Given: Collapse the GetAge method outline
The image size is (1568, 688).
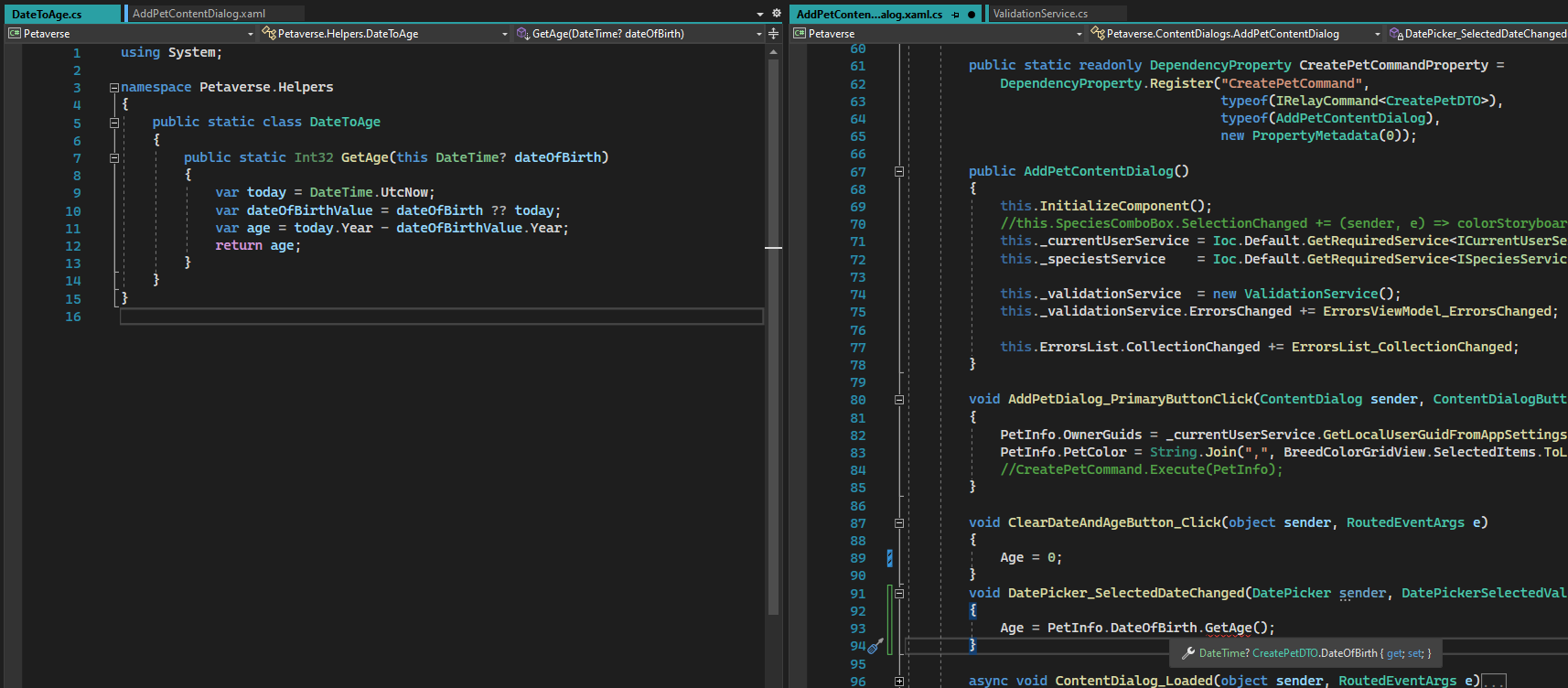Looking at the screenshot, I should point(114,158).
